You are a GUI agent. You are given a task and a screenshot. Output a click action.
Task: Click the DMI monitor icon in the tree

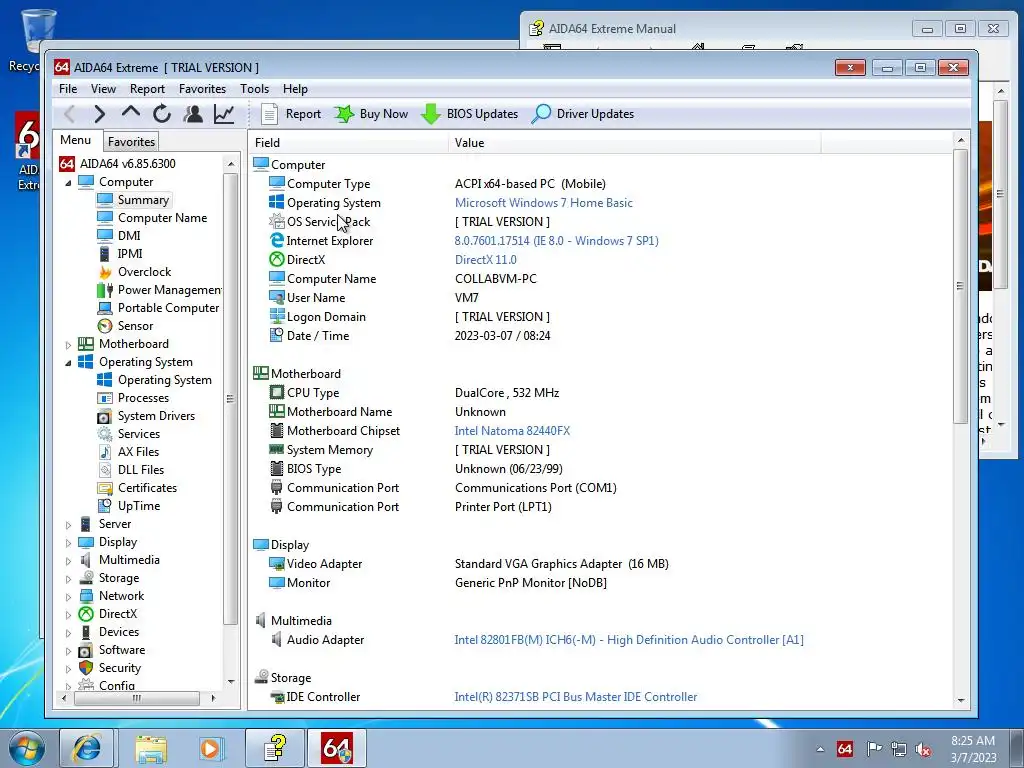click(x=104, y=236)
